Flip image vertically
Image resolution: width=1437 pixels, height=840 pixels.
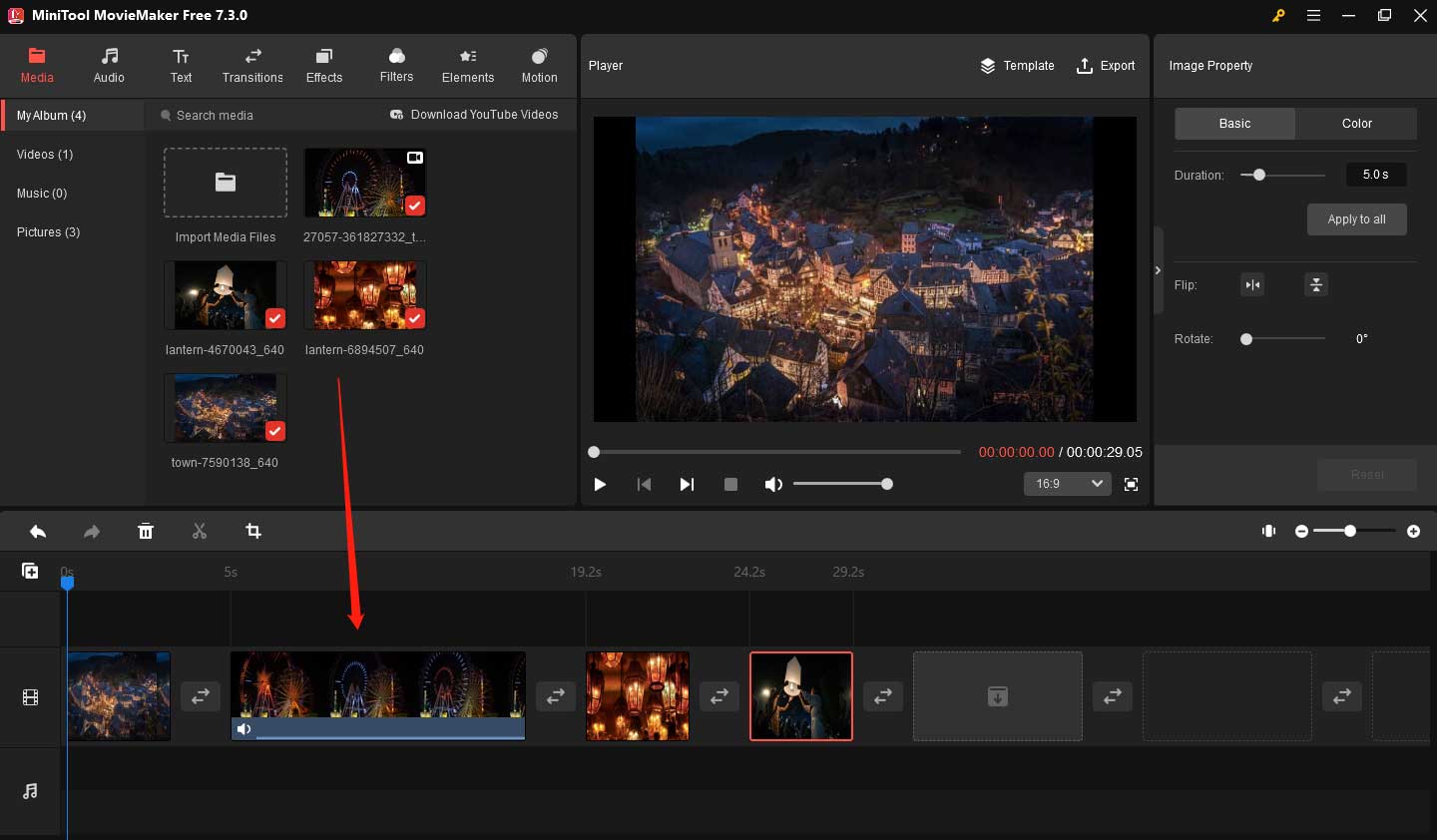(1316, 285)
